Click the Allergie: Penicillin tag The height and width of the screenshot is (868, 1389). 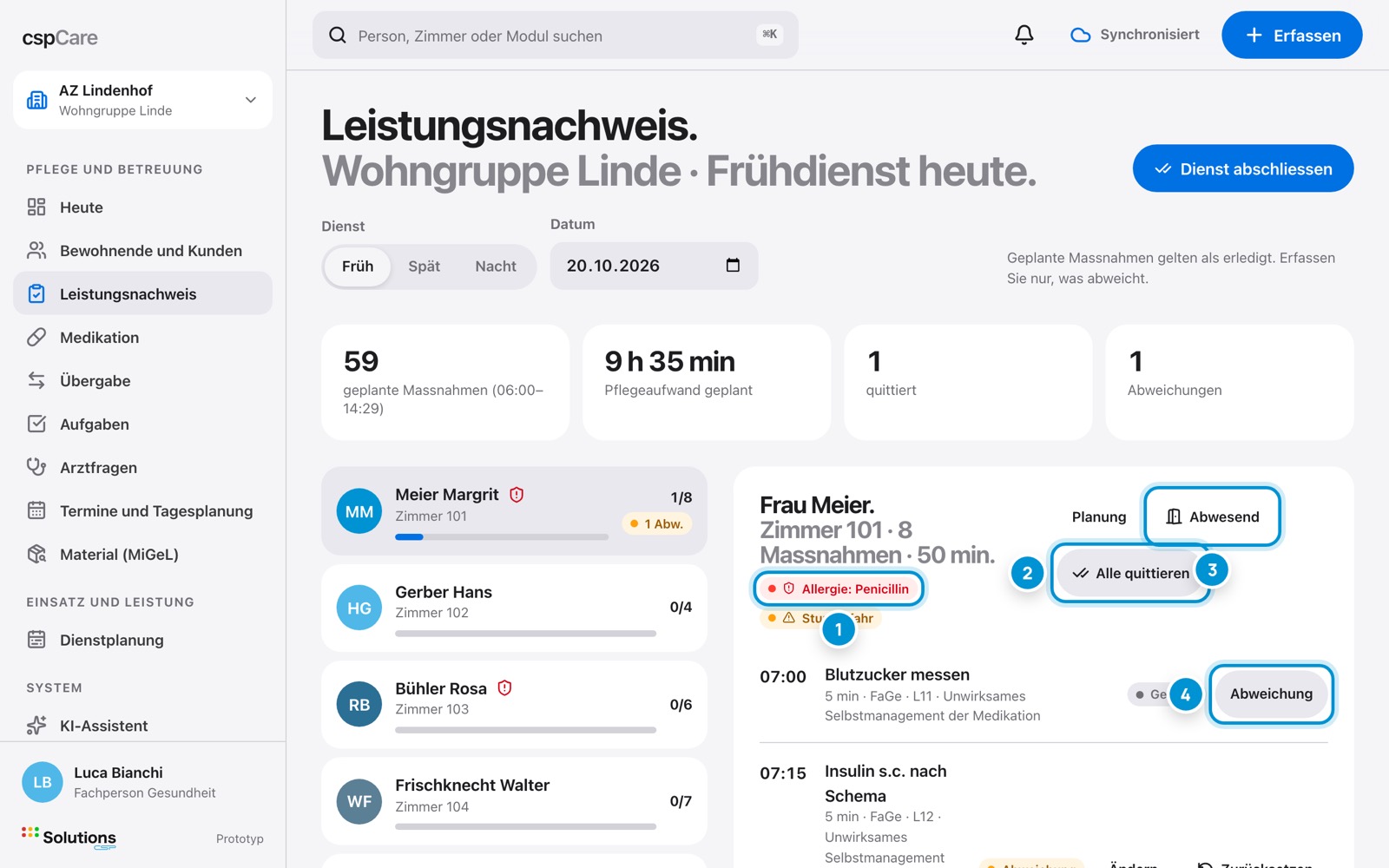[x=839, y=589]
